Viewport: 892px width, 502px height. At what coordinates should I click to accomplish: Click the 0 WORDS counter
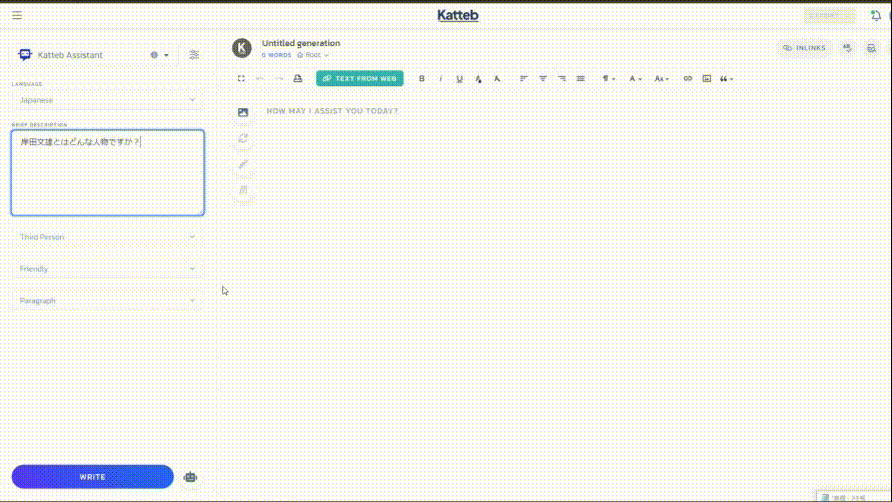276,55
